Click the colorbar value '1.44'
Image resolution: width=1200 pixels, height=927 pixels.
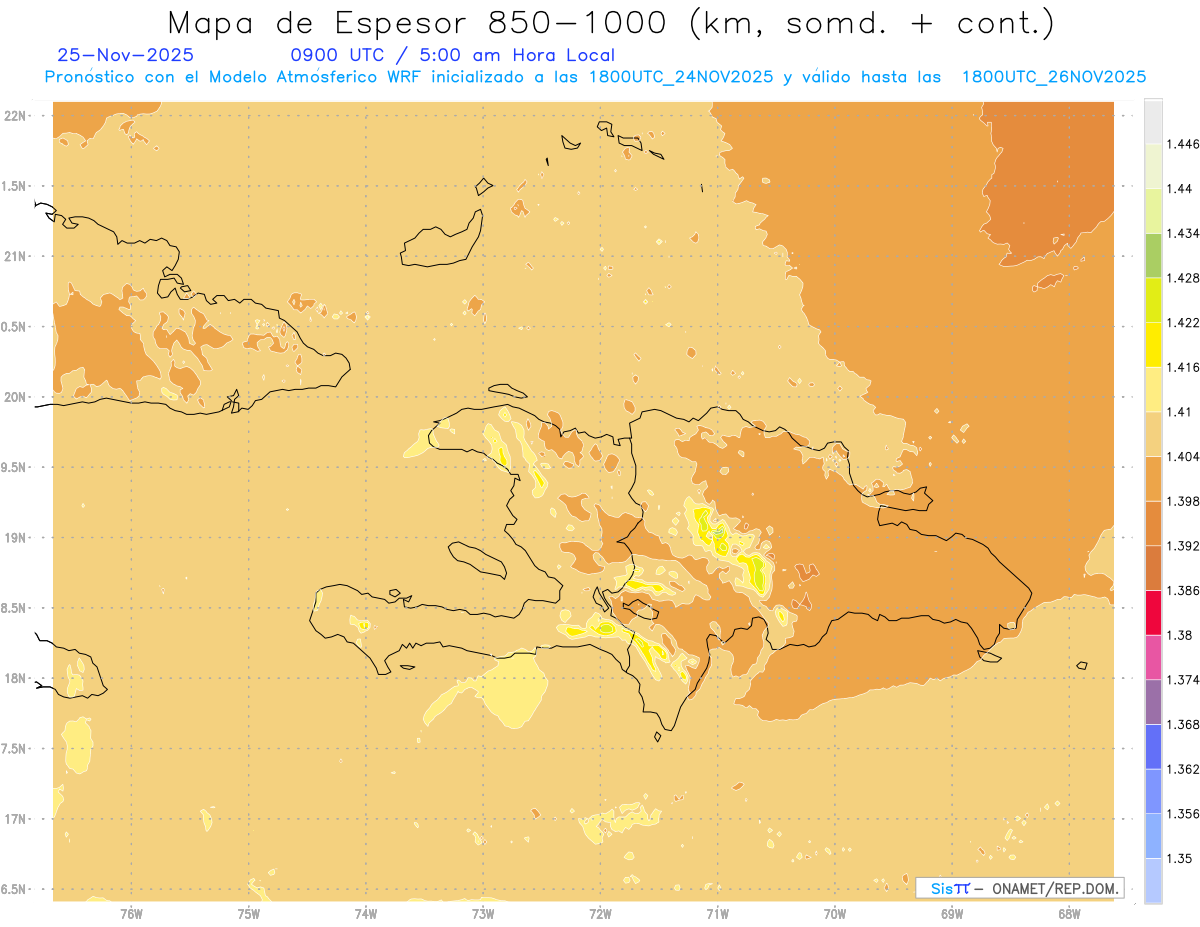point(1180,189)
